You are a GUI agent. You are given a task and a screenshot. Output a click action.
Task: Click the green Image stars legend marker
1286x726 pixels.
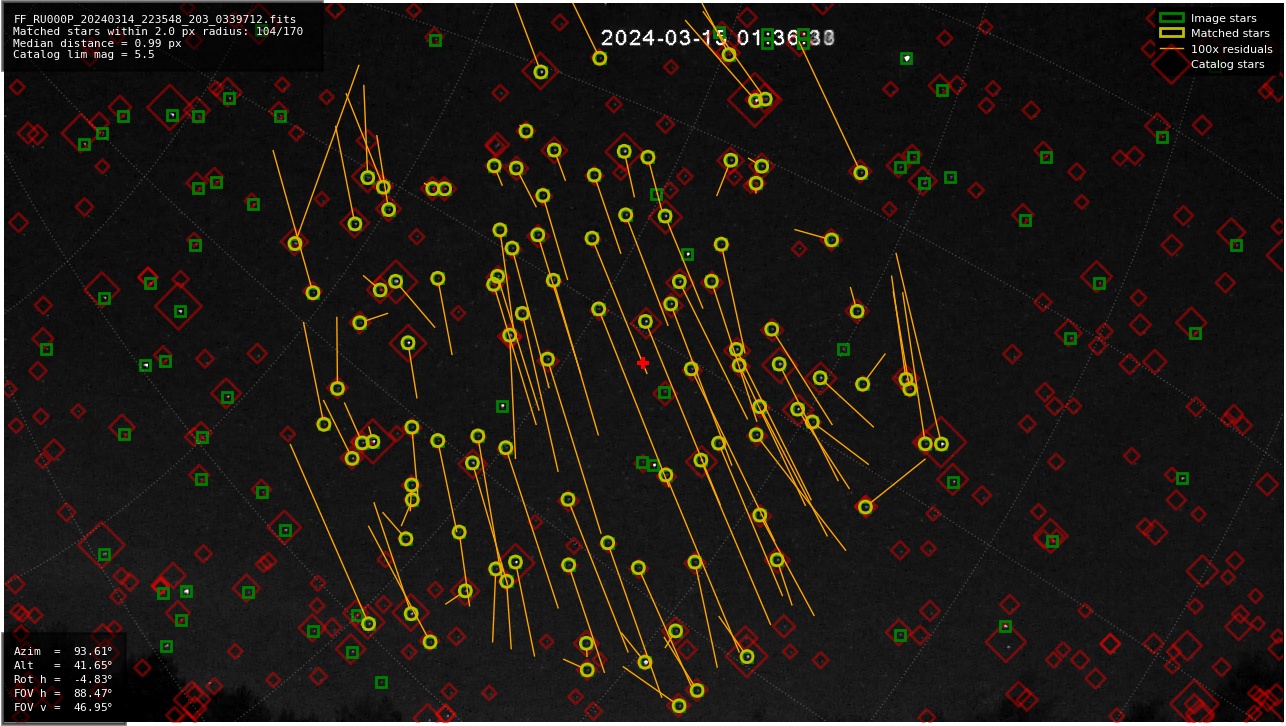point(1171,18)
